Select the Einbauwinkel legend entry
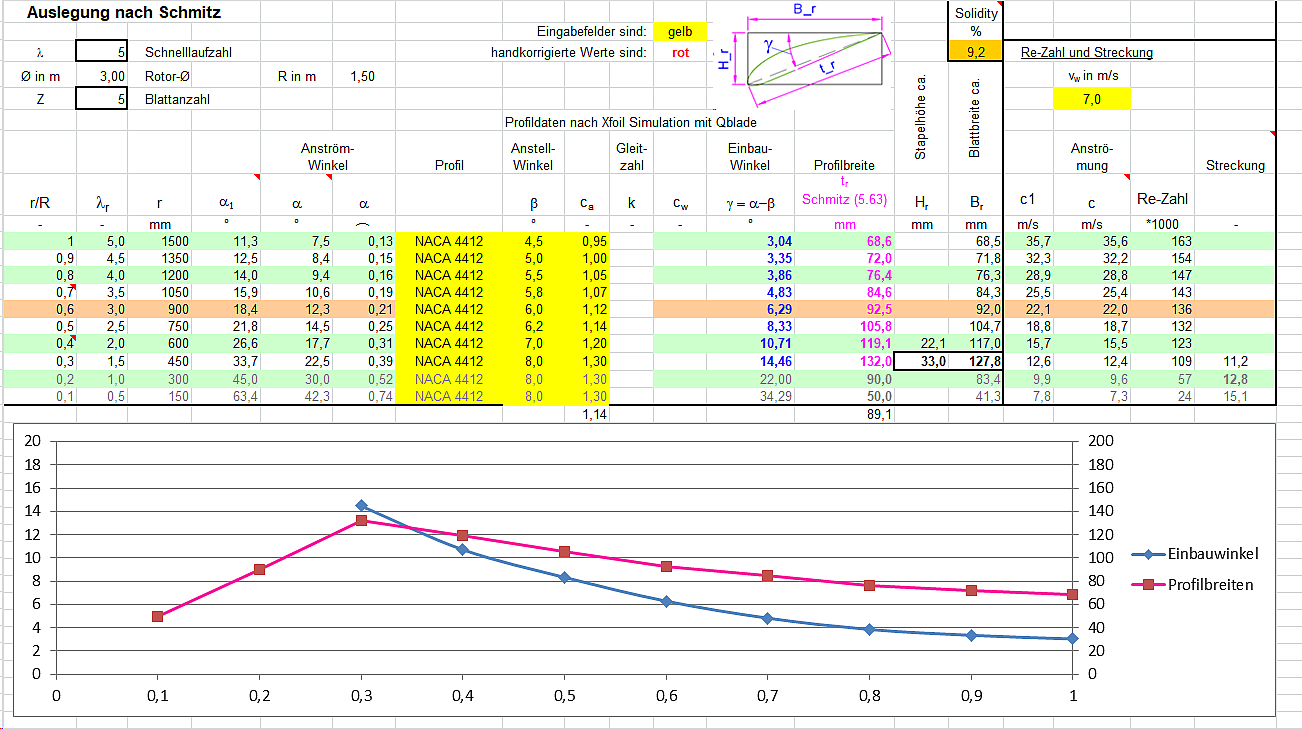Image resolution: width=1302 pixels, height=729 pixels. 1194,554
